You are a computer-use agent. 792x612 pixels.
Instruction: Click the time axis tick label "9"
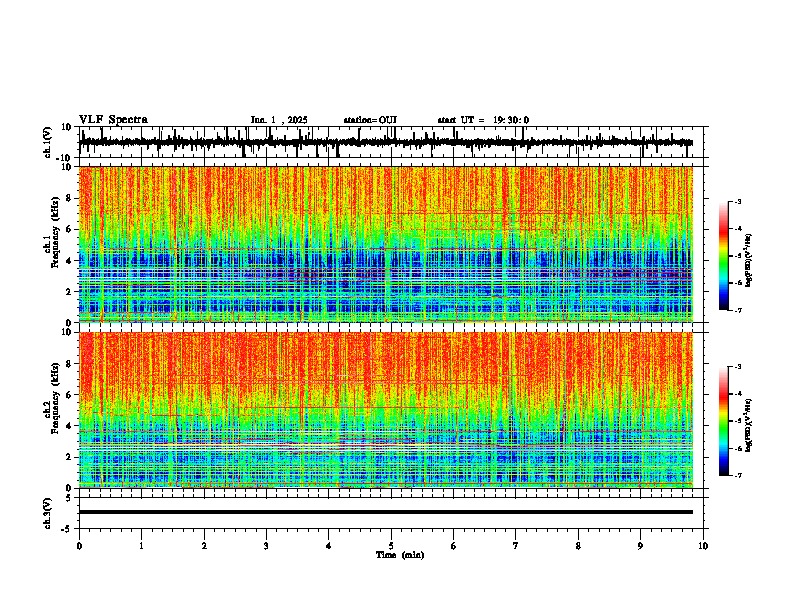[640, 546]
